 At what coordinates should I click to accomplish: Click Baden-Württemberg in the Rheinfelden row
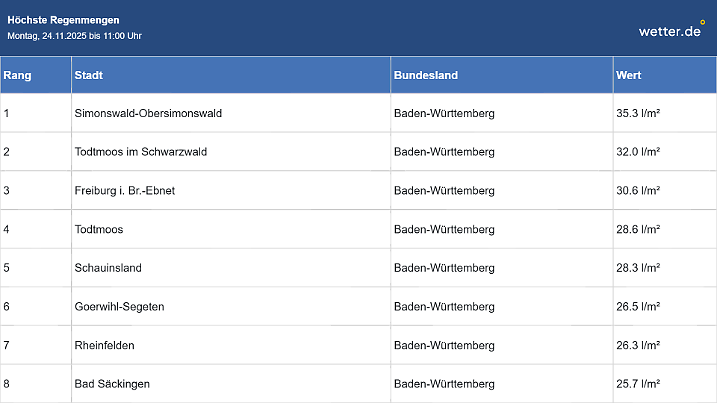point(444,345)
